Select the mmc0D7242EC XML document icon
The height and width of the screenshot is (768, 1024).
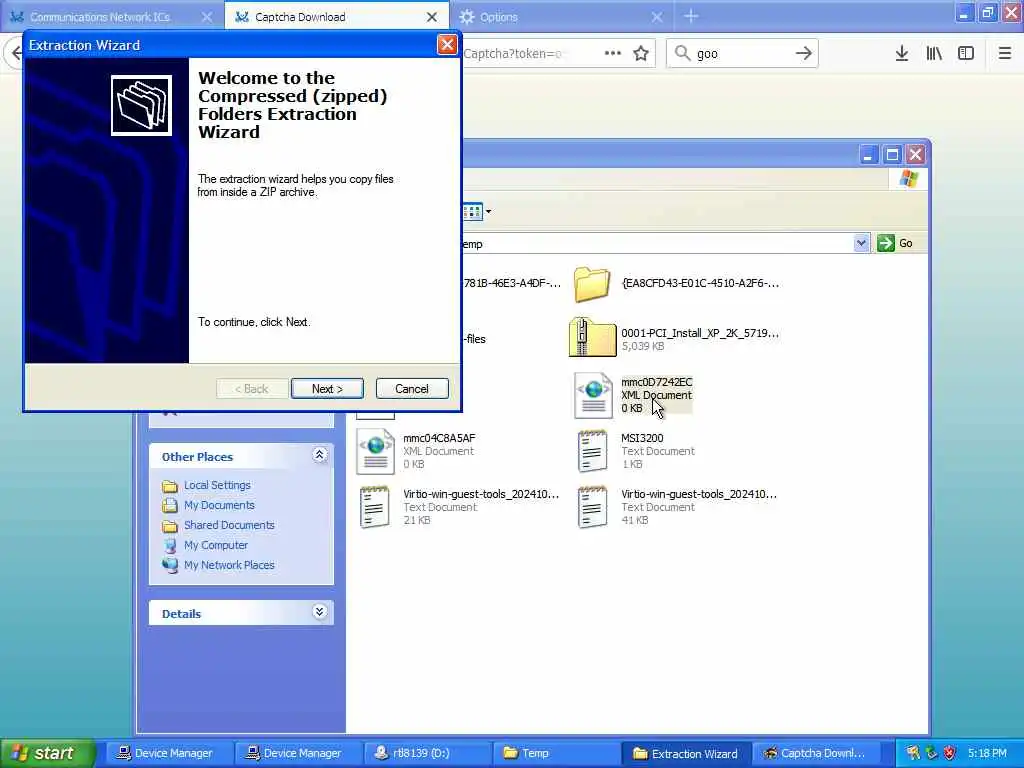[593, 395]
